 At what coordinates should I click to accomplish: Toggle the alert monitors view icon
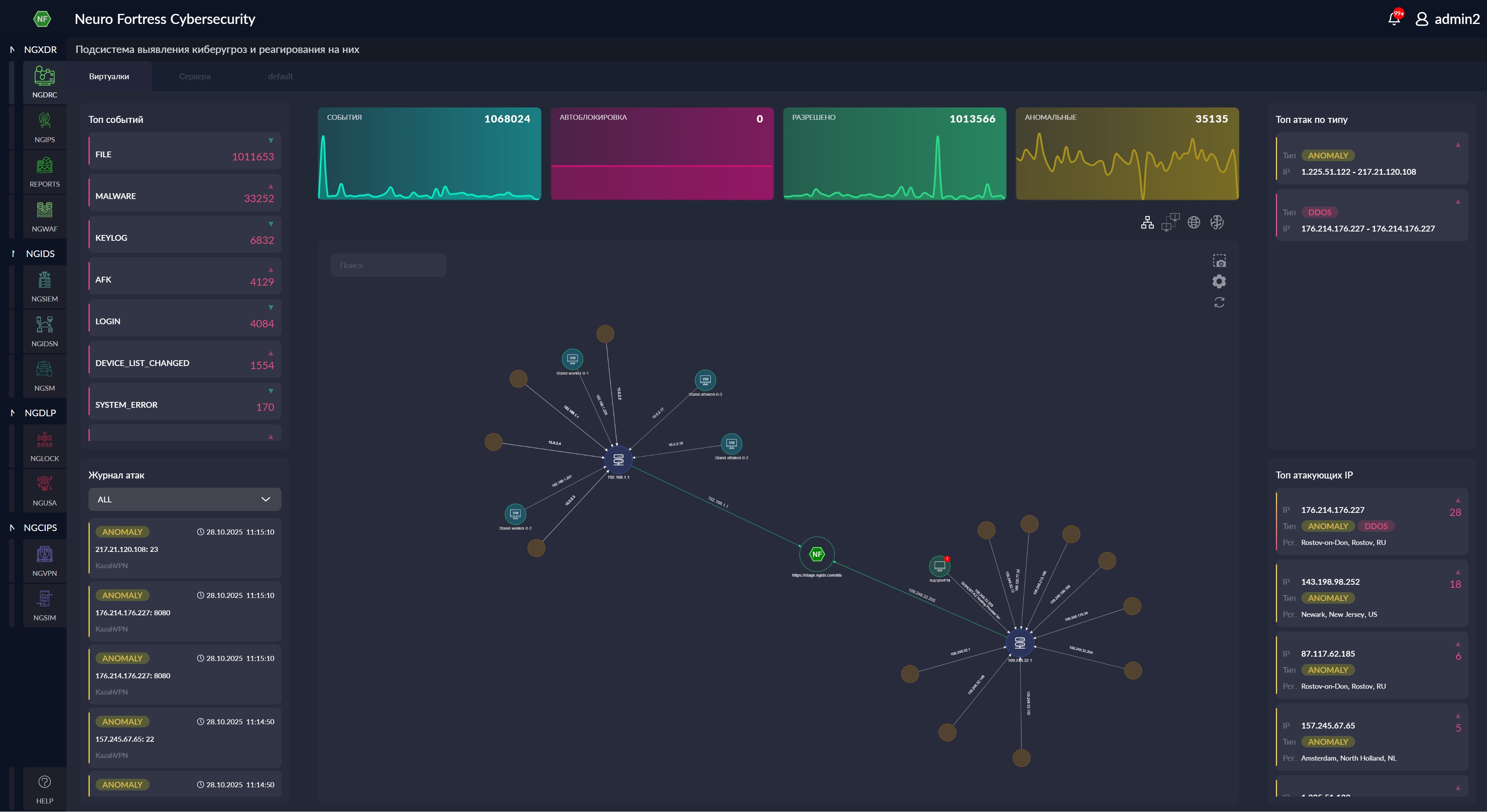pos(1170,222)
